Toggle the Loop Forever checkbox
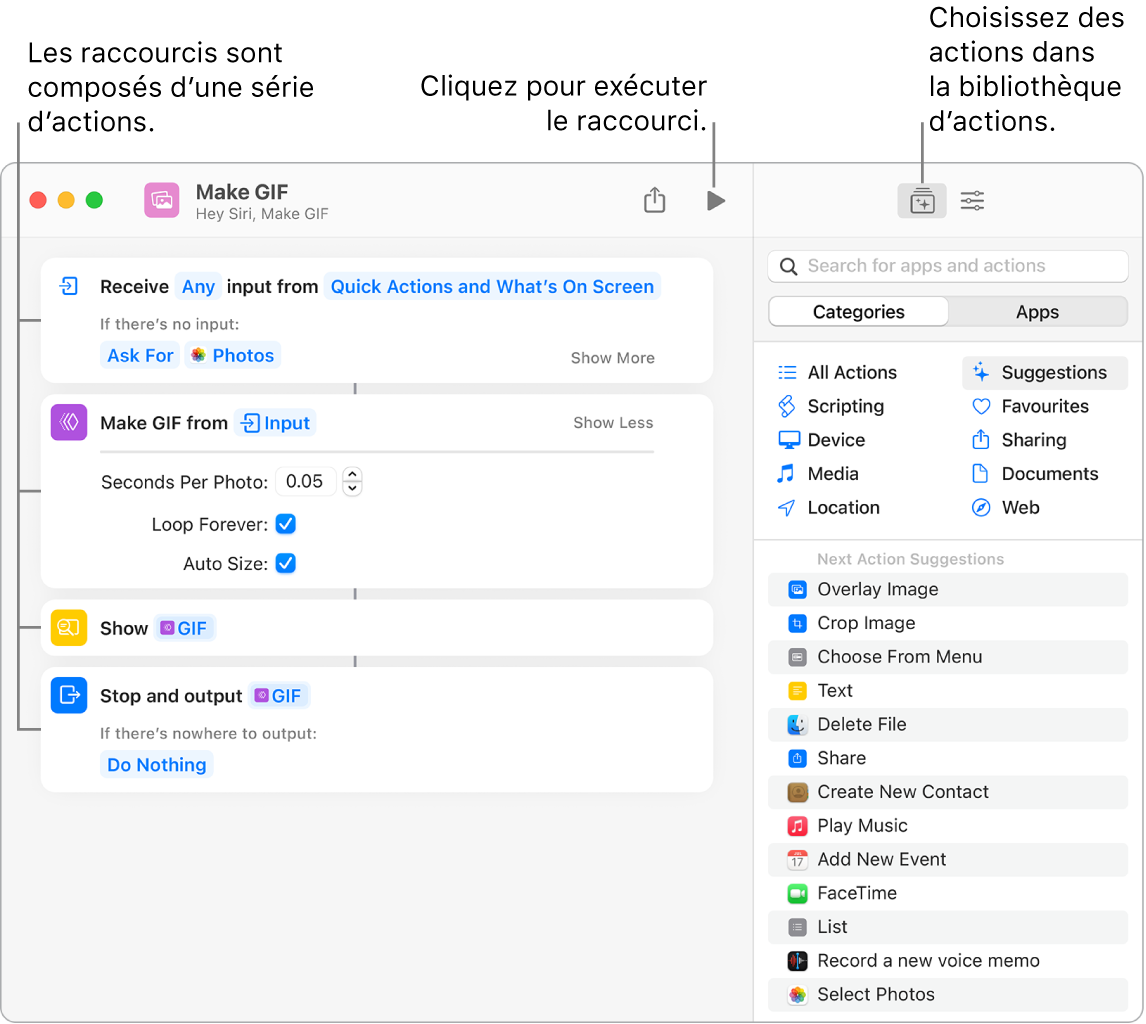 (x=286, y=524)
